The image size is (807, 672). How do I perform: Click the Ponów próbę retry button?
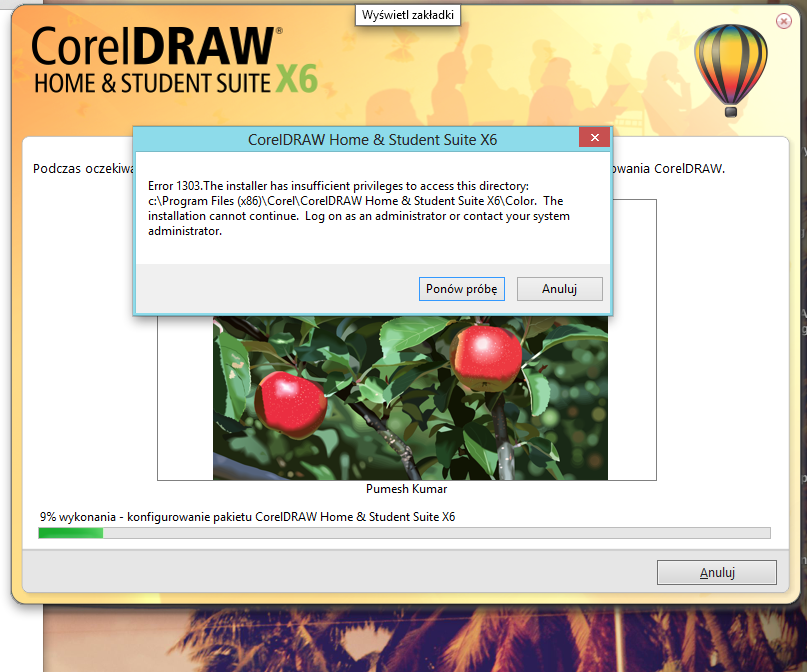tap(462, 289)
